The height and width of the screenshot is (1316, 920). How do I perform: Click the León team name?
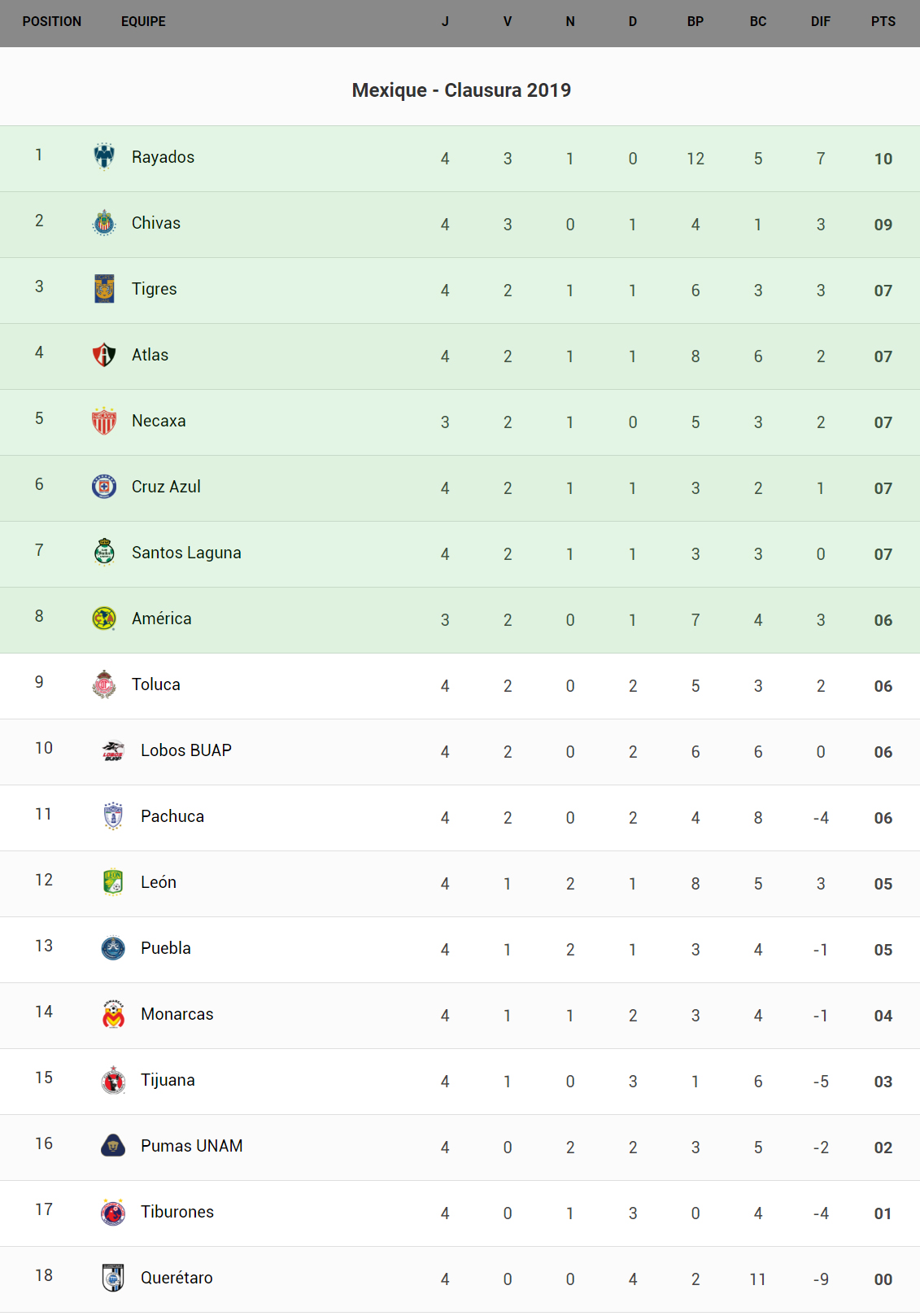coord(159,882)
